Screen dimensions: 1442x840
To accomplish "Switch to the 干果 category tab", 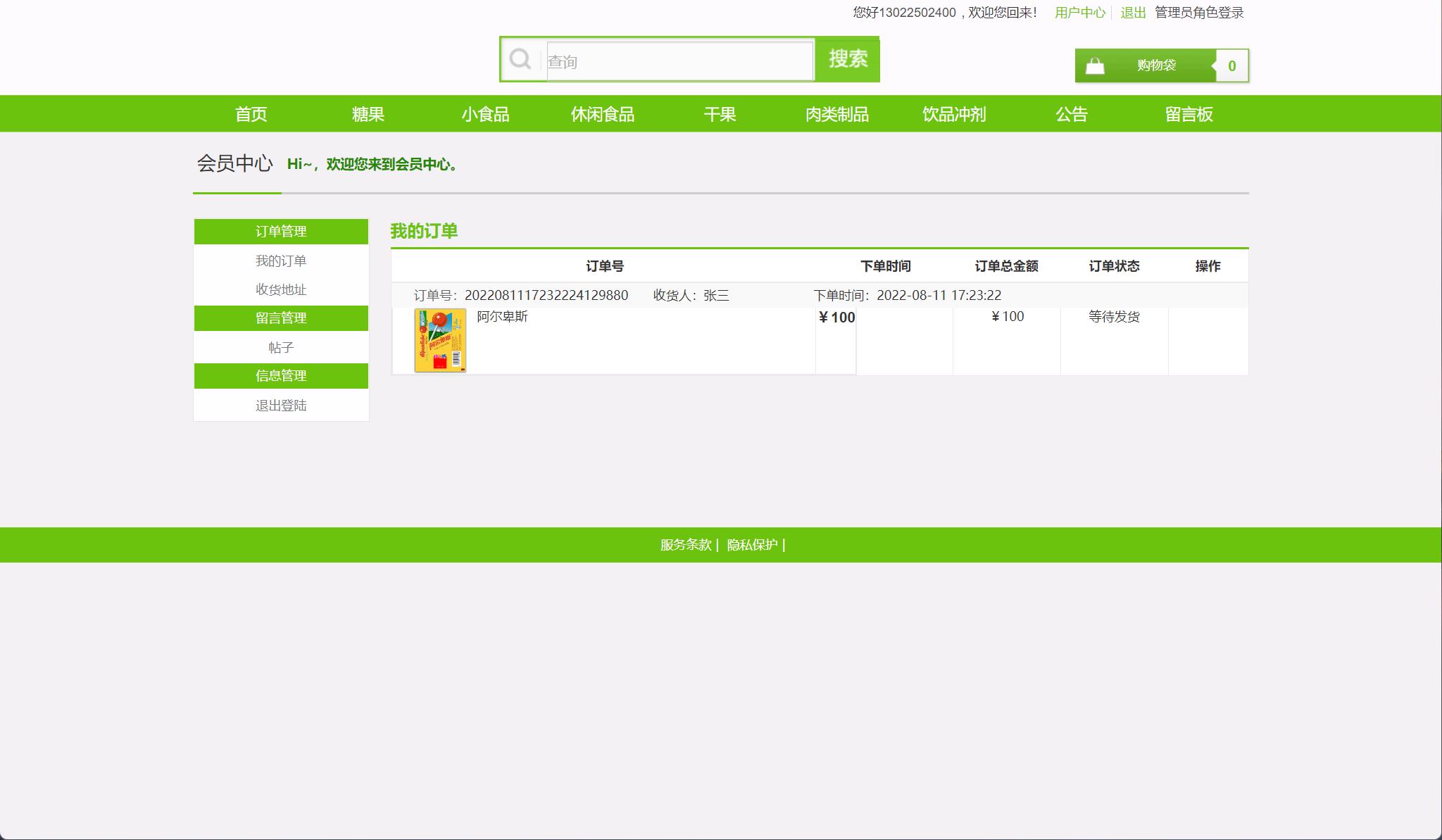I will pos(720,113).
